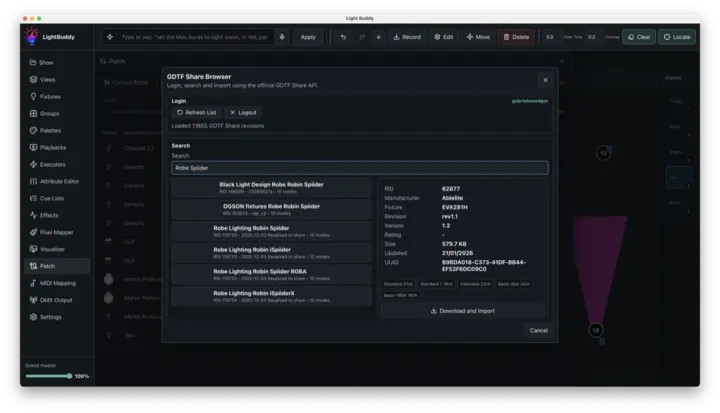Screen dimensions: 720x413
Task: Click fixture marker 12 in visualiser
Action: pos(603,153)
